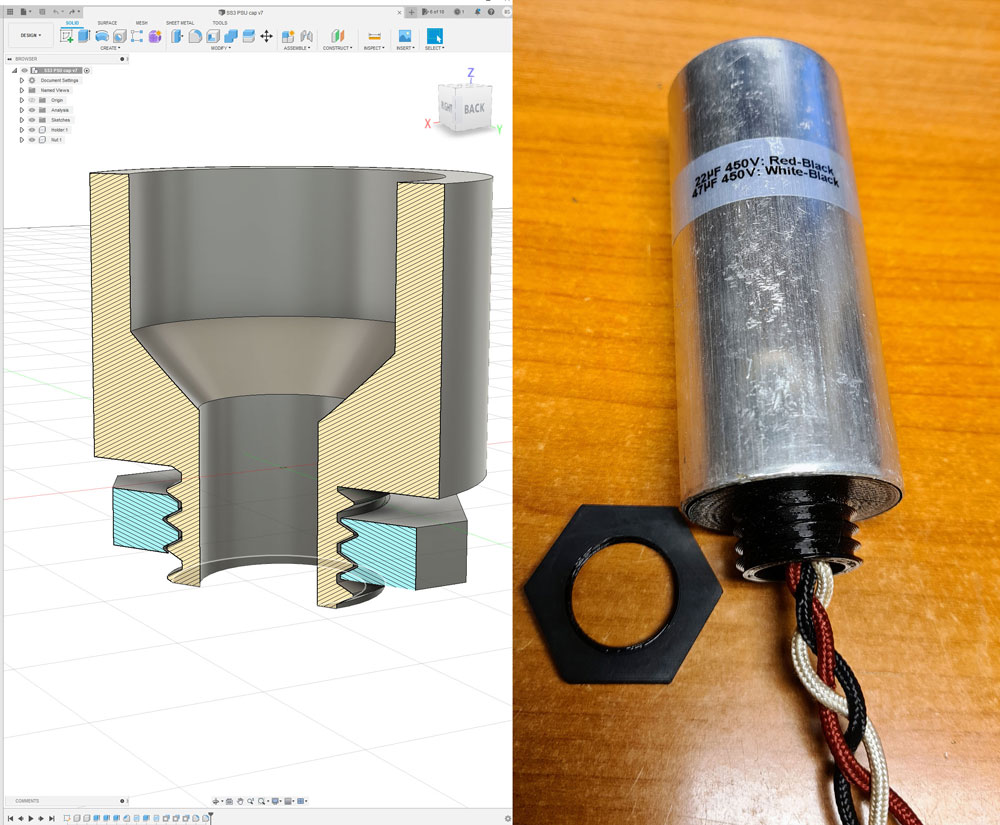
Task: Open the CONSTRUCT menu label
Action: click(x=336, y=48)
